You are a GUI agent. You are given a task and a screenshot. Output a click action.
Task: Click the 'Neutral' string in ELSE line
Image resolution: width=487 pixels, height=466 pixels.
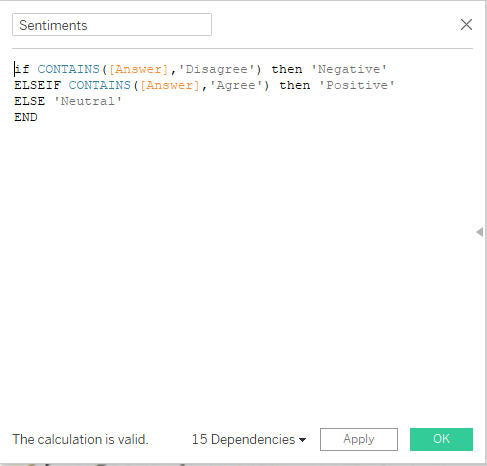pyautogui.click(x=88, y=101)
